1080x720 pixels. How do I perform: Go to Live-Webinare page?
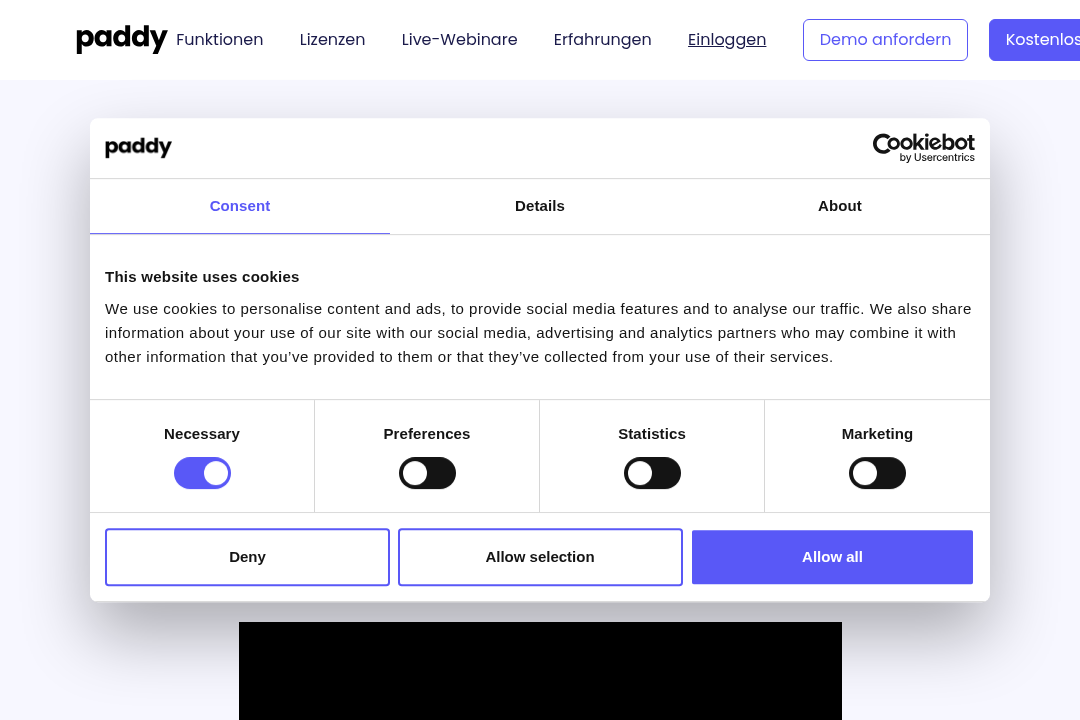459,39
